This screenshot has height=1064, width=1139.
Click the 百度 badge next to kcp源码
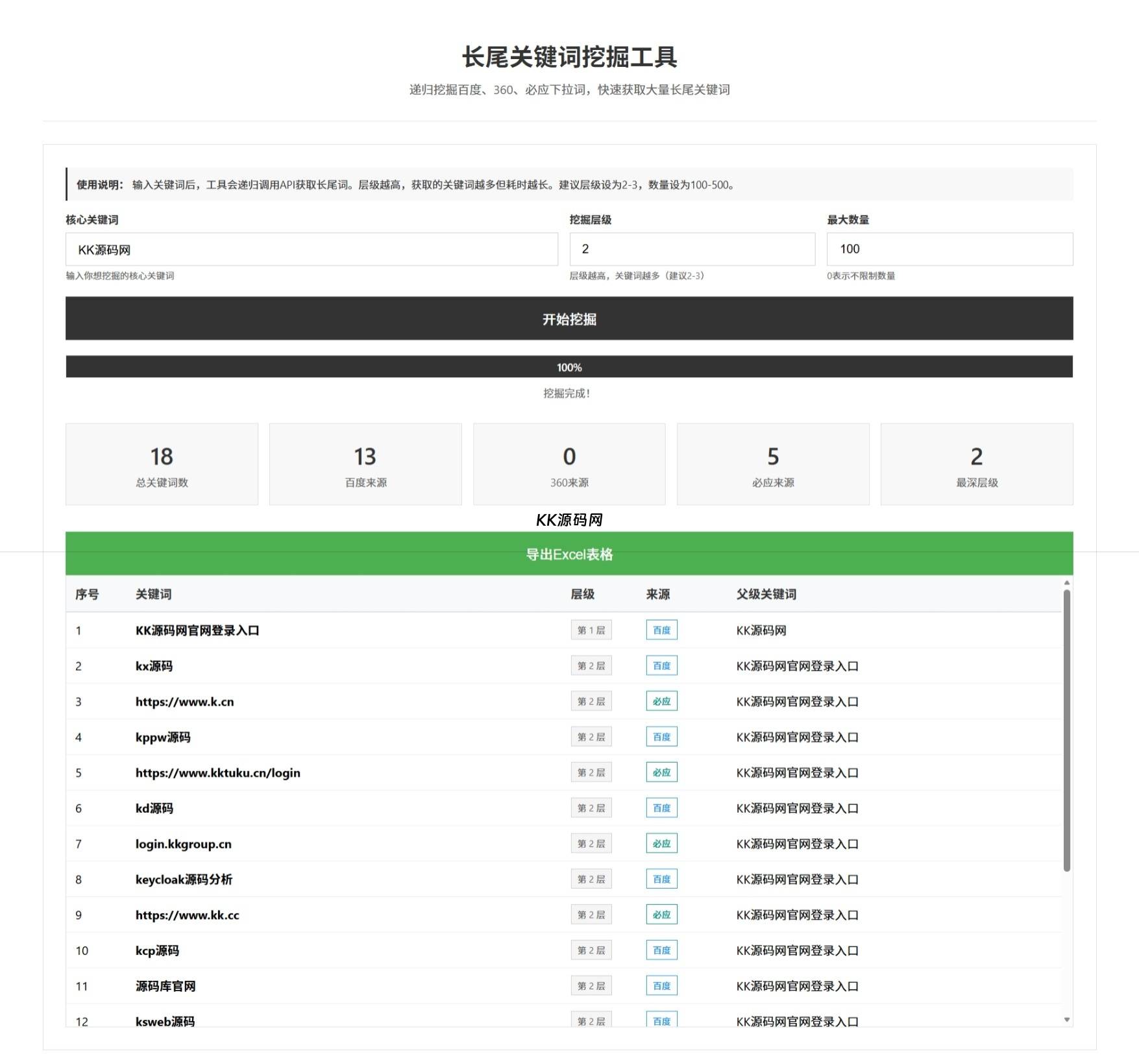[x=661, y=950]
